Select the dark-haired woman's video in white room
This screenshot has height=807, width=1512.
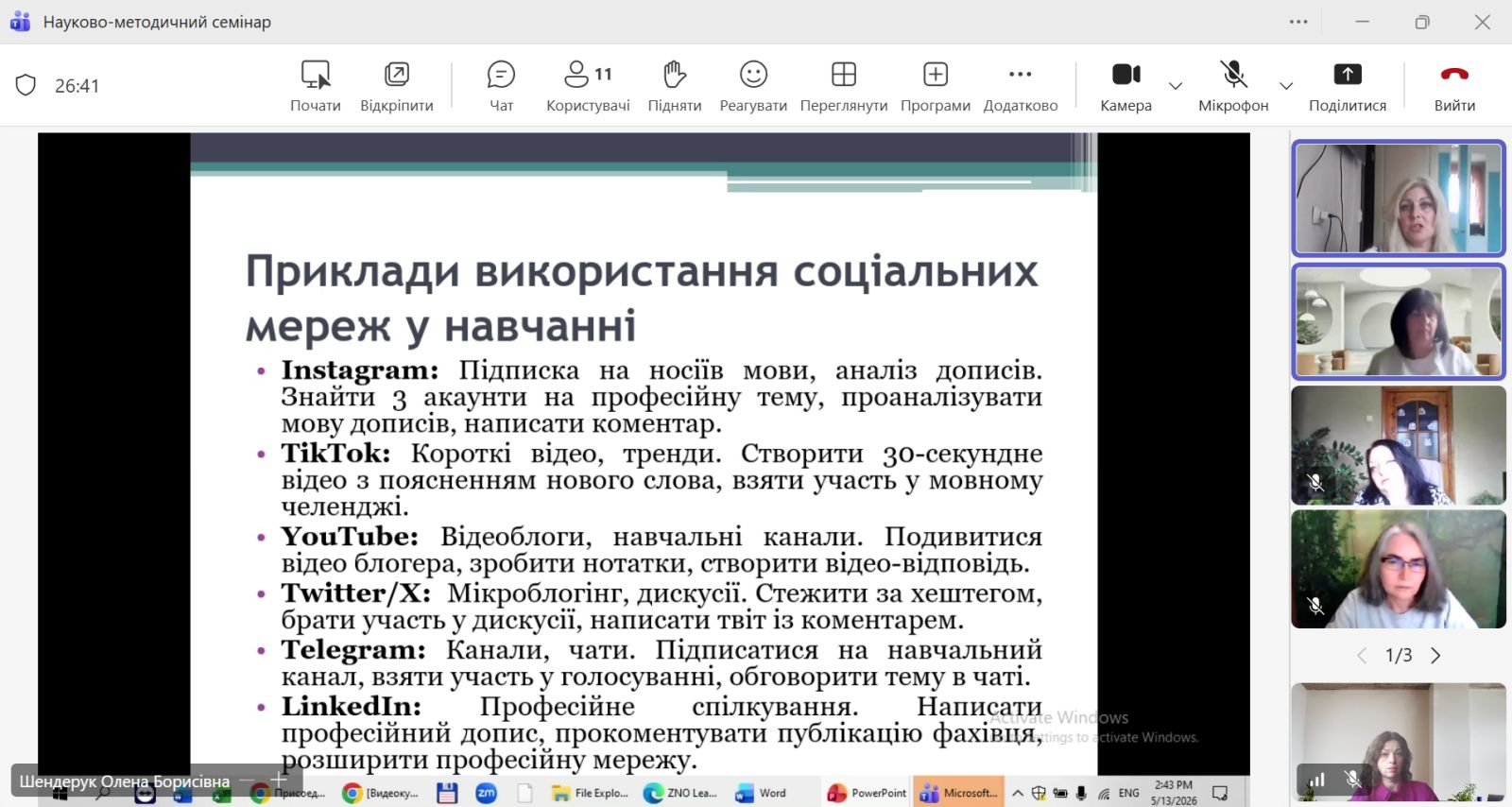pyautogui.click(x=1399, y=321)
